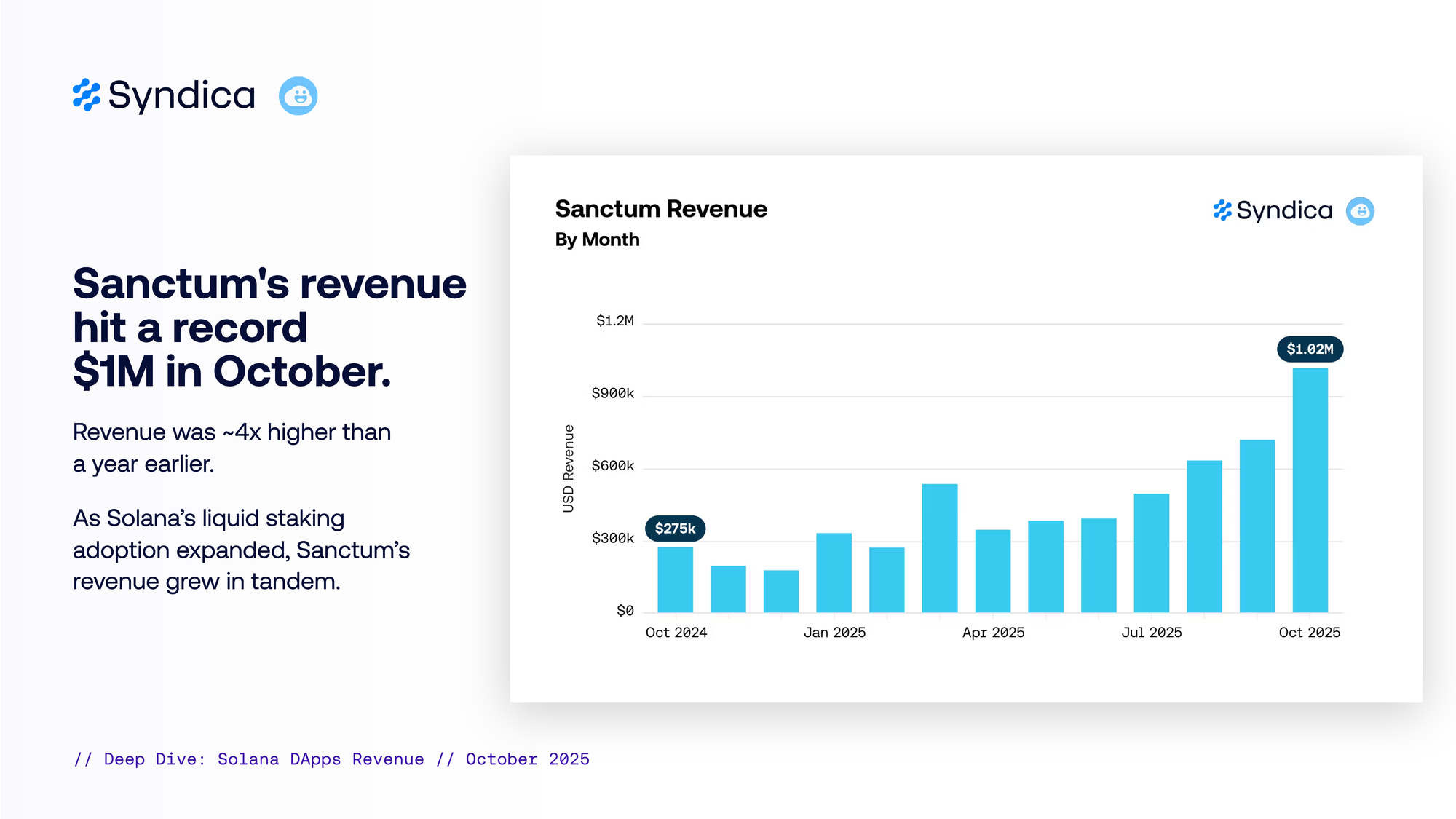Click the Sanctum cloud icon beside Syndica
1456x819 pixels.
point(298,95)
